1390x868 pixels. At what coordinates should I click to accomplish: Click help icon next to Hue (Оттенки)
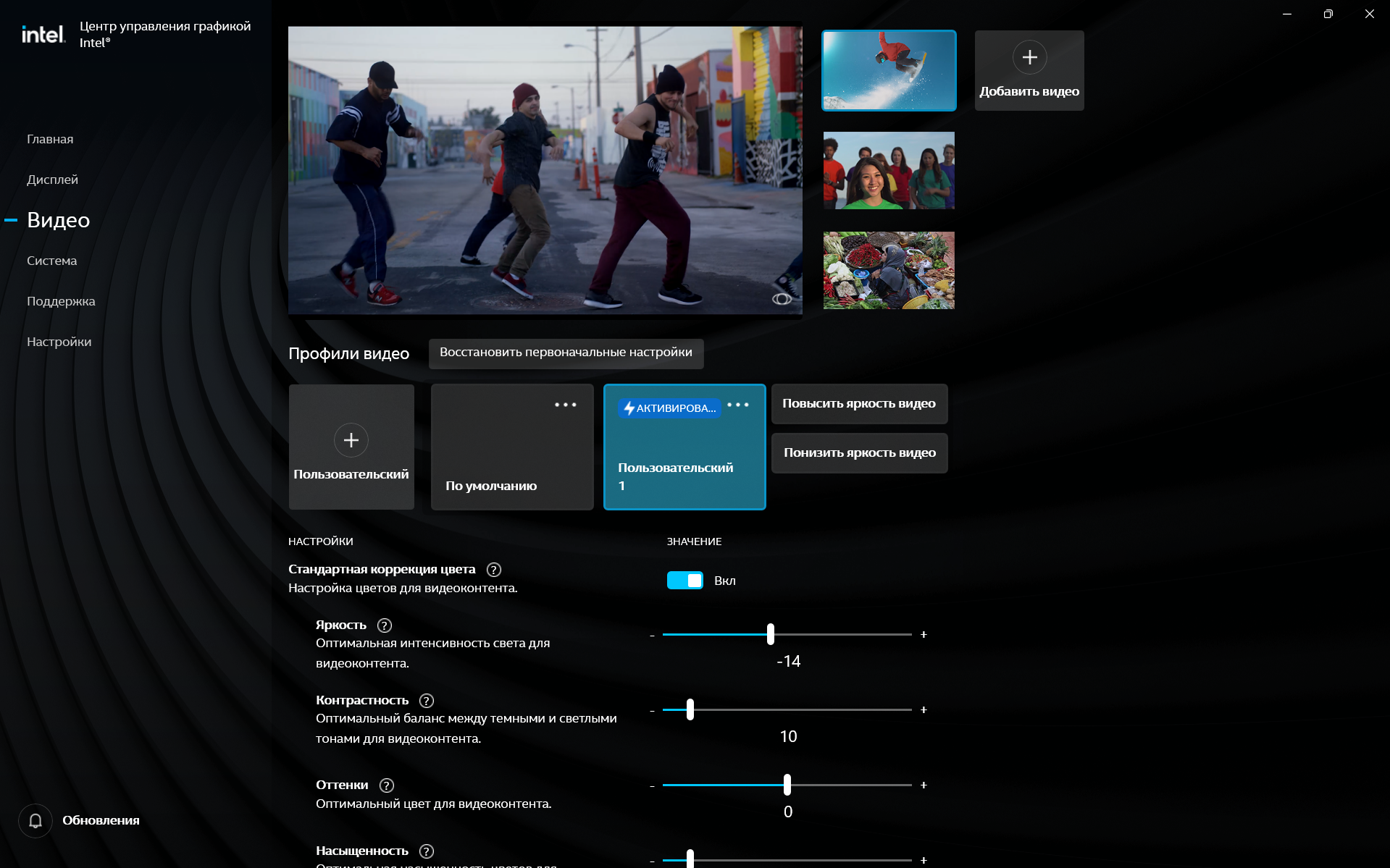(x=387, y=785)
